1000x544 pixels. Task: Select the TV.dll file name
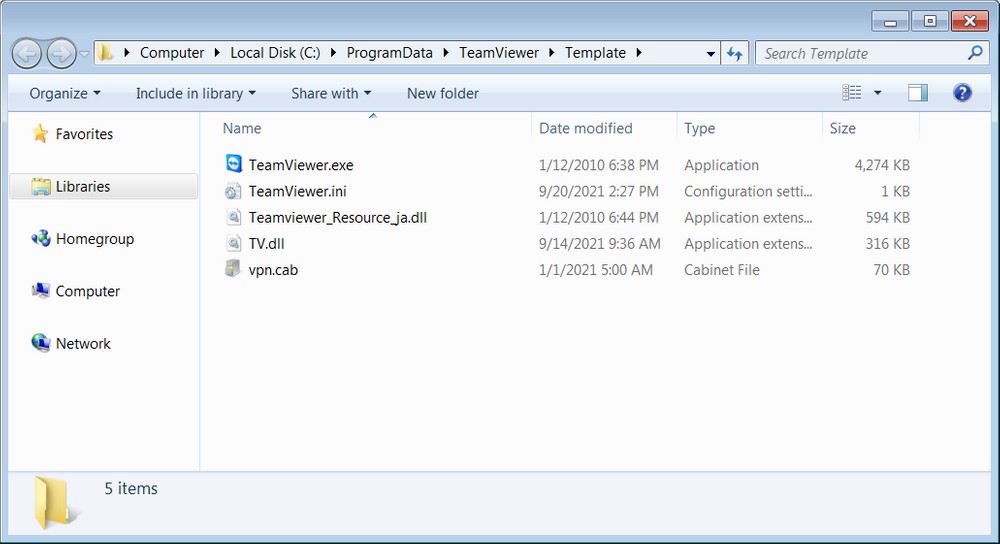click(267, 244)
